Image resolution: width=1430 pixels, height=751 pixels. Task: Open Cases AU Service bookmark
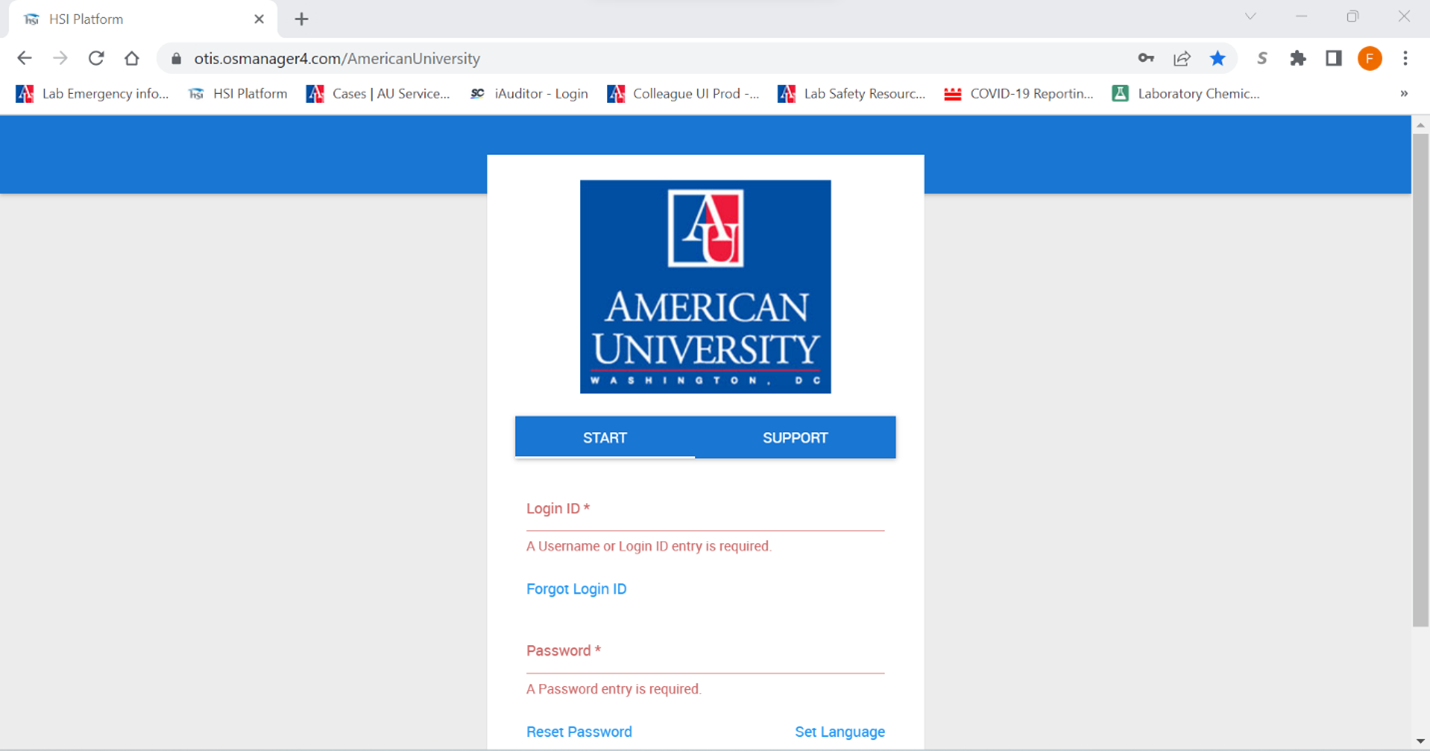tap(379, 93)
